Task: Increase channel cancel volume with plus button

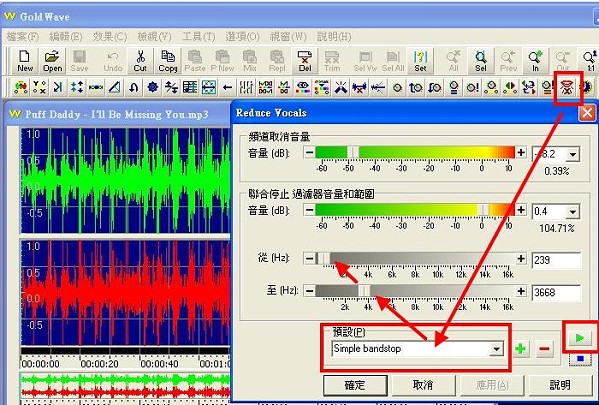Action: (521, 152)
